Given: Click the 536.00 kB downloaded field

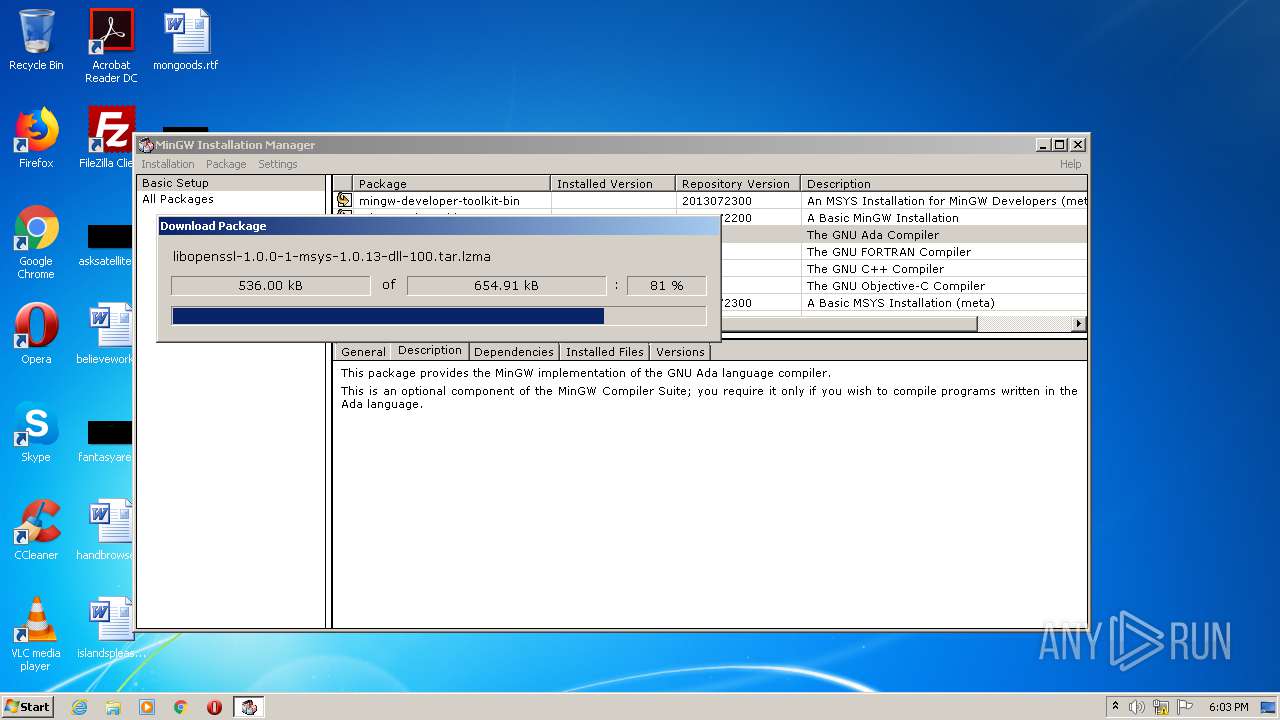Looking at the screenshot, I should [271, 286].
